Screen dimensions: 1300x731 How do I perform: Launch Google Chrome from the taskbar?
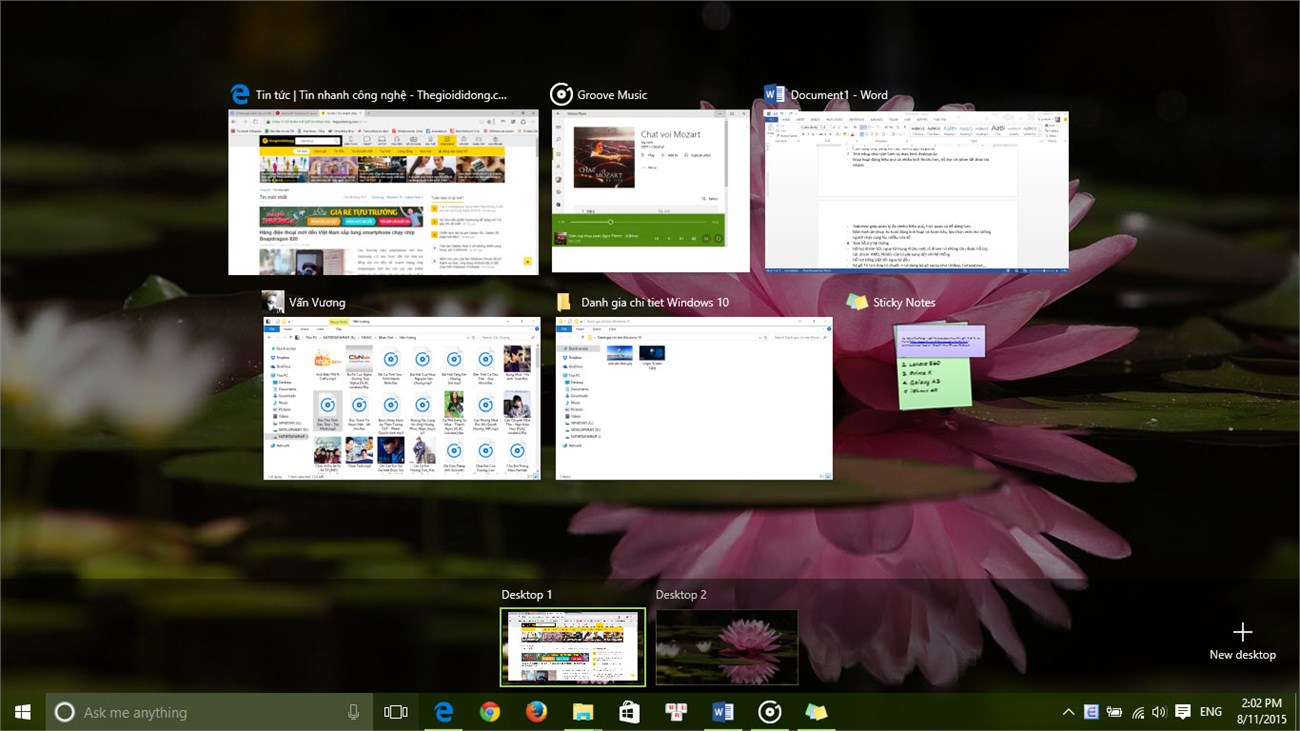tap(490, 712)
